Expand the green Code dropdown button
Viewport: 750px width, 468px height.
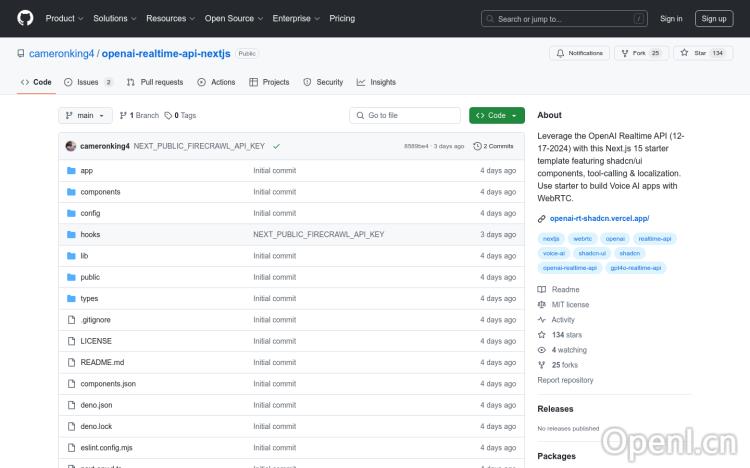point(496,115)
